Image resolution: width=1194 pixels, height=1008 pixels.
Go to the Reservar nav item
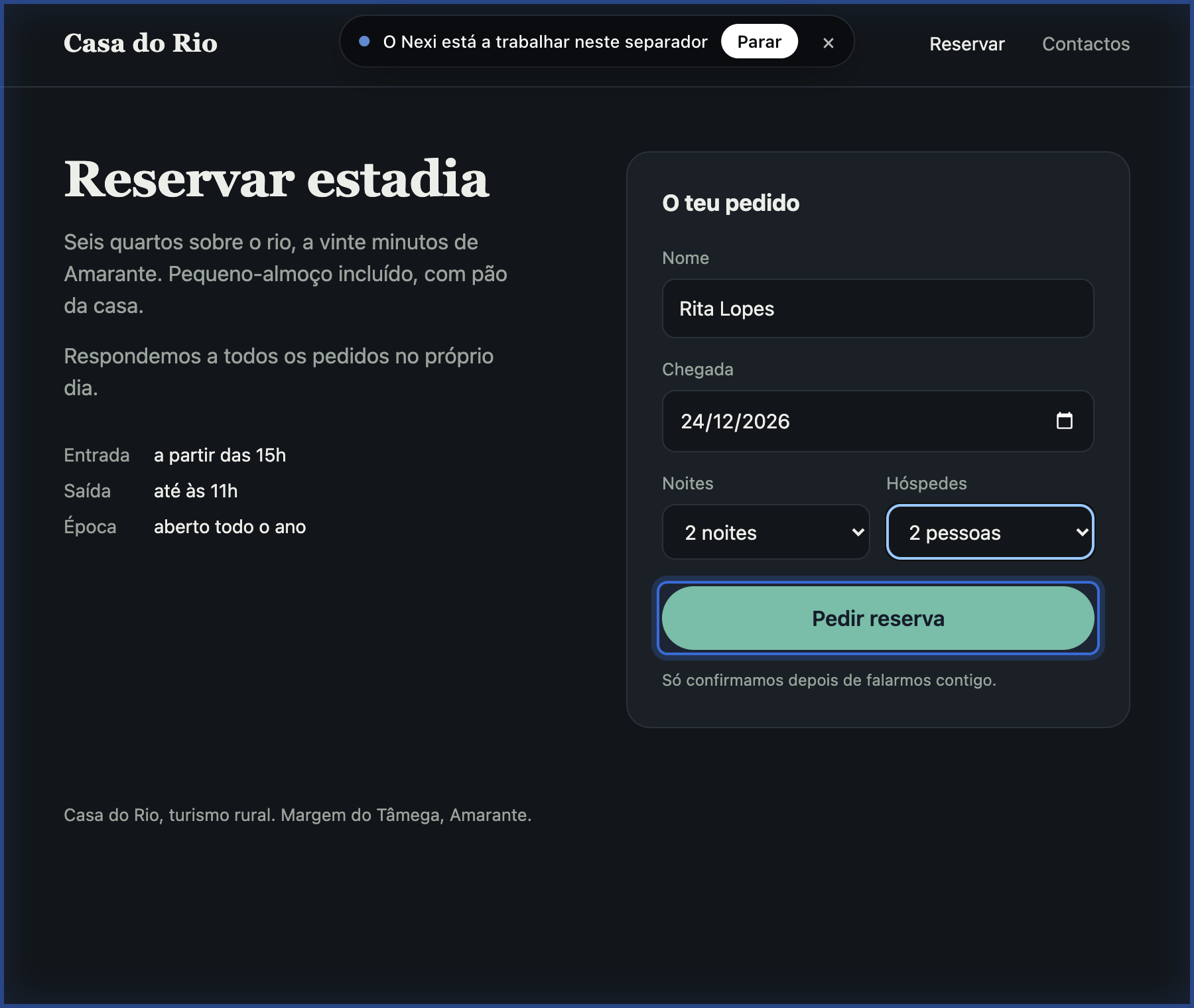pyautogui.click(x=966, y=44)
